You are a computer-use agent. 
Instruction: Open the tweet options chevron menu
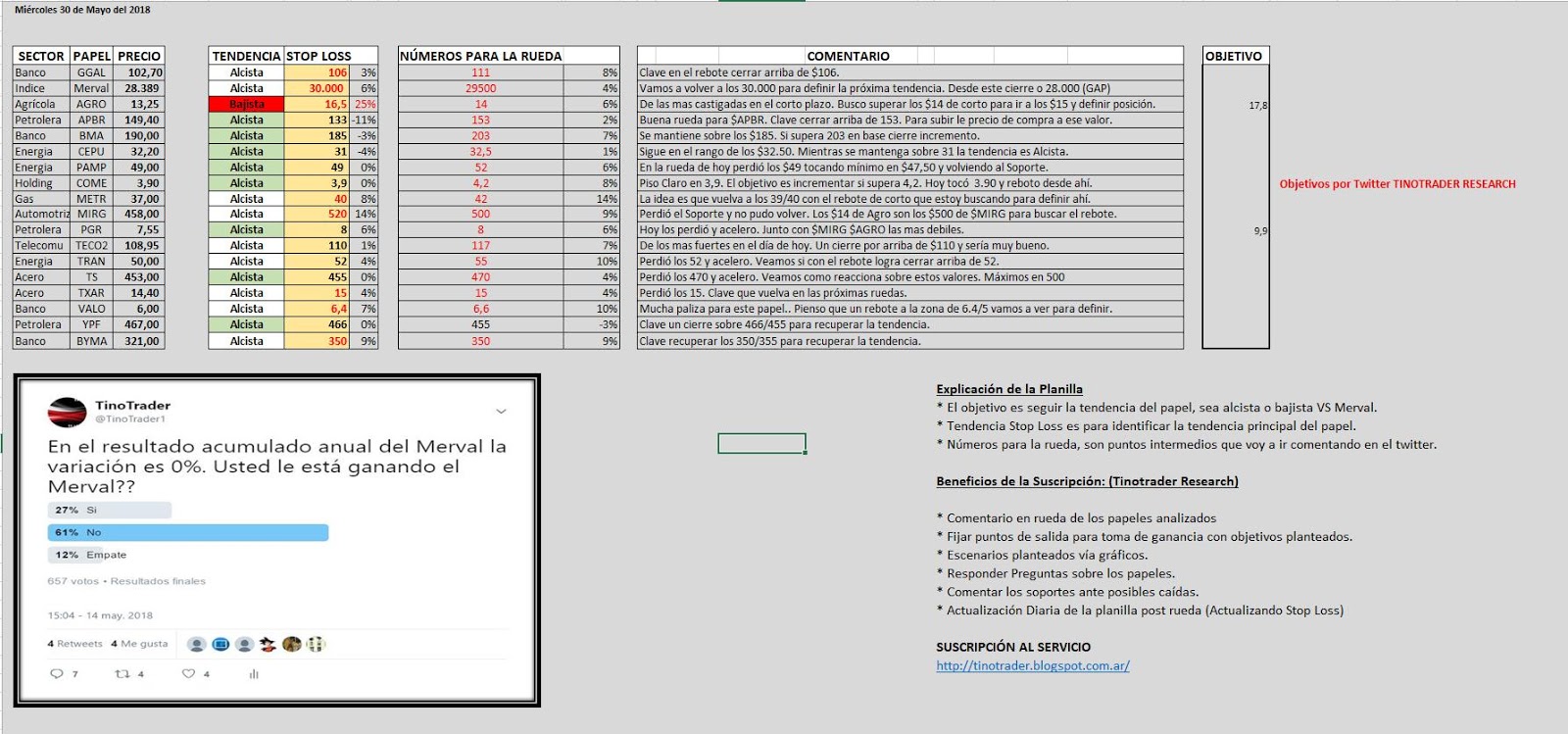(x=501, y=412)
